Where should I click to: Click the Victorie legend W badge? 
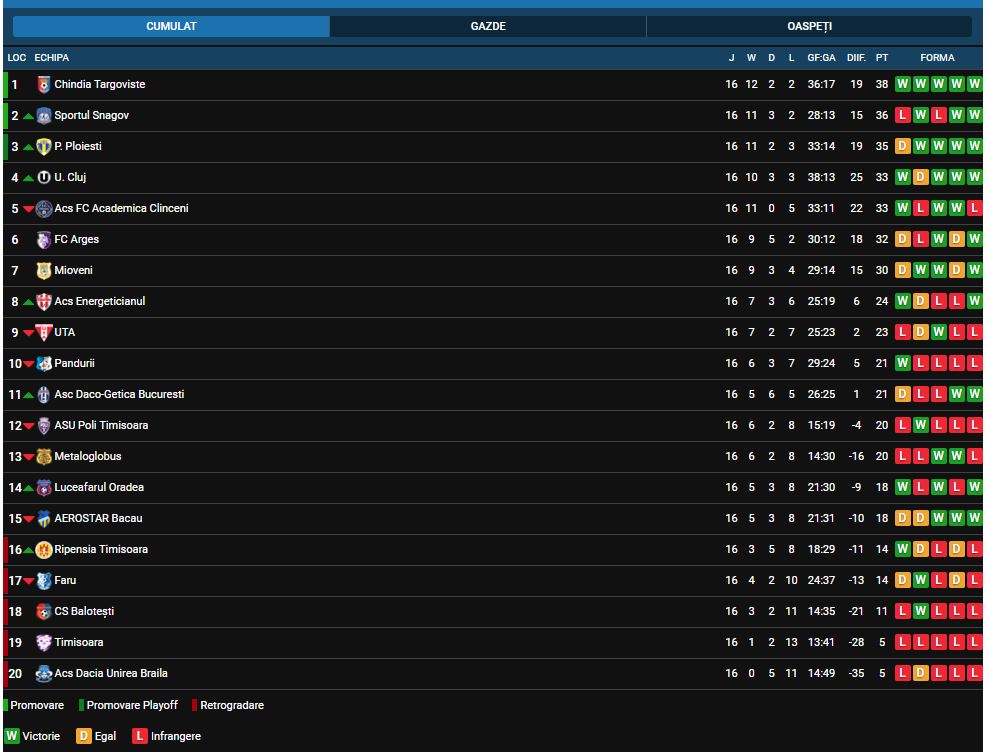tap(12, 736)
